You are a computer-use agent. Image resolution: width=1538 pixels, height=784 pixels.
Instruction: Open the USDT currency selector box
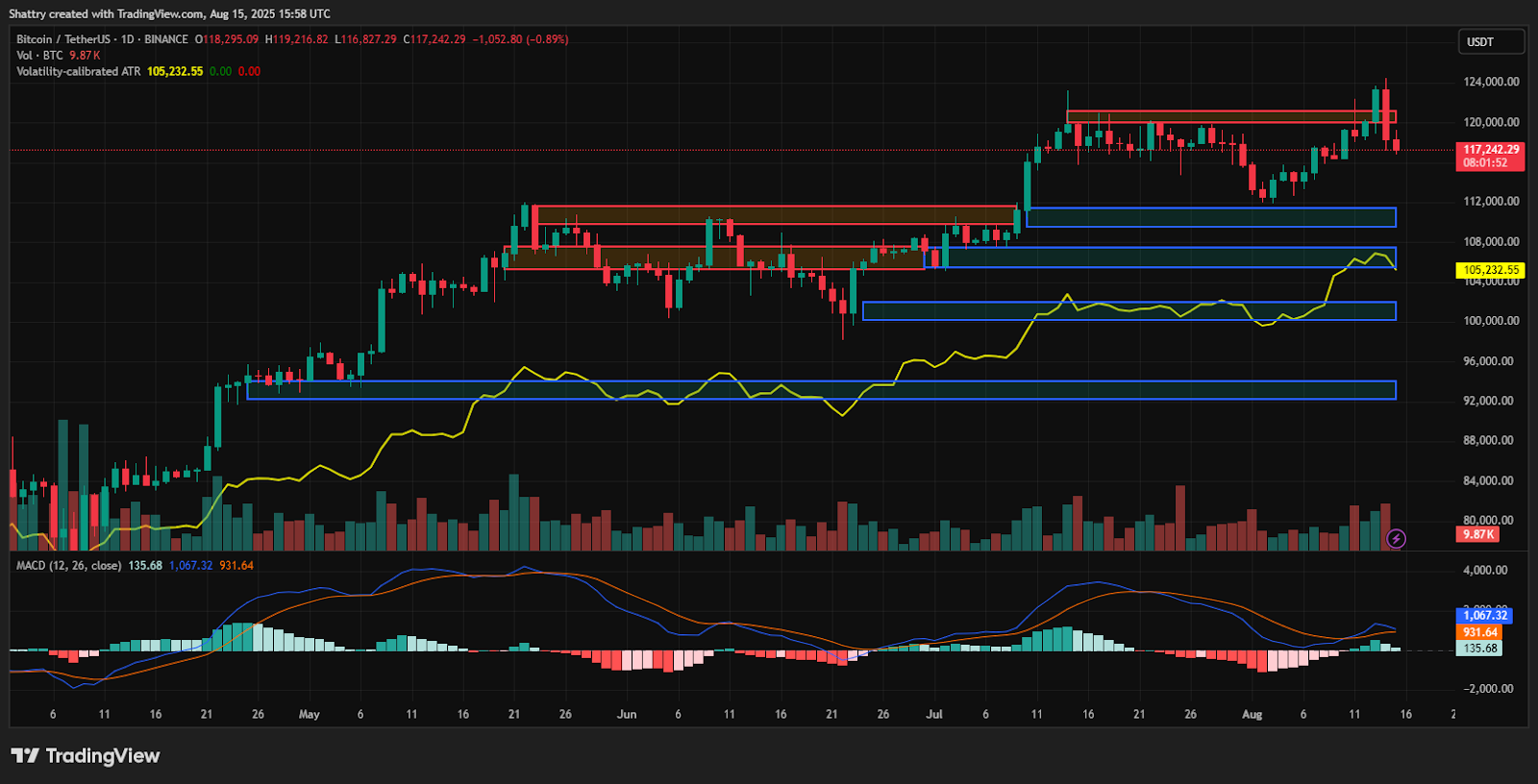point(1491,42)
